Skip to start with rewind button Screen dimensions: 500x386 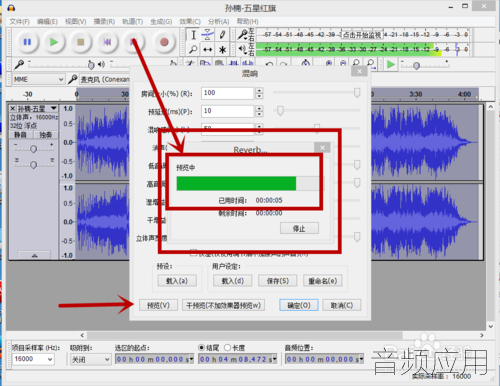pyautogui.click(x=107, y=42)
